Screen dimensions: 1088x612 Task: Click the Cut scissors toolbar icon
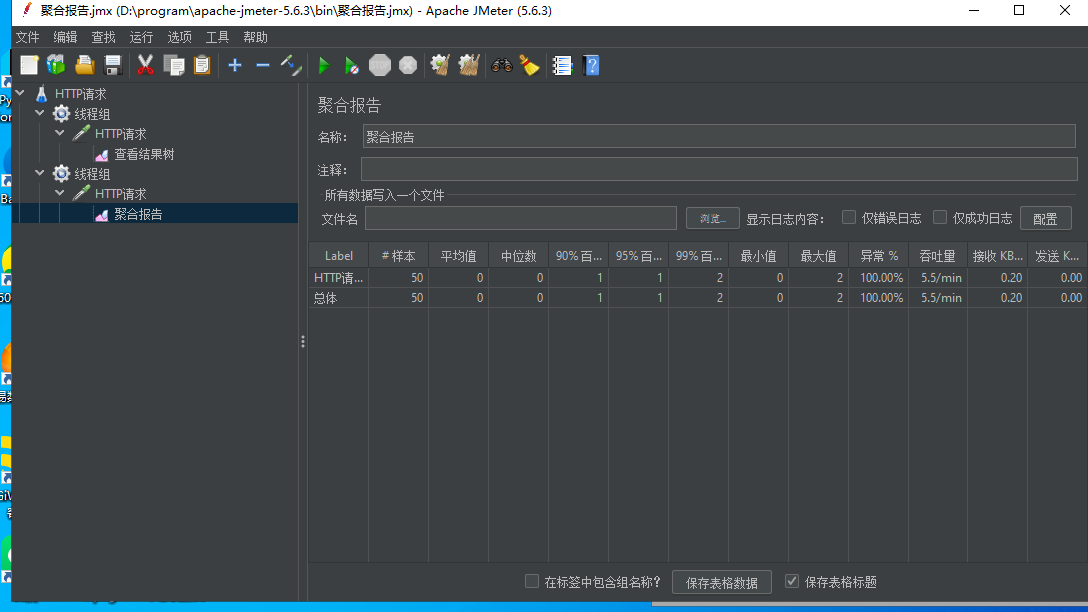[x=144, y=65]
